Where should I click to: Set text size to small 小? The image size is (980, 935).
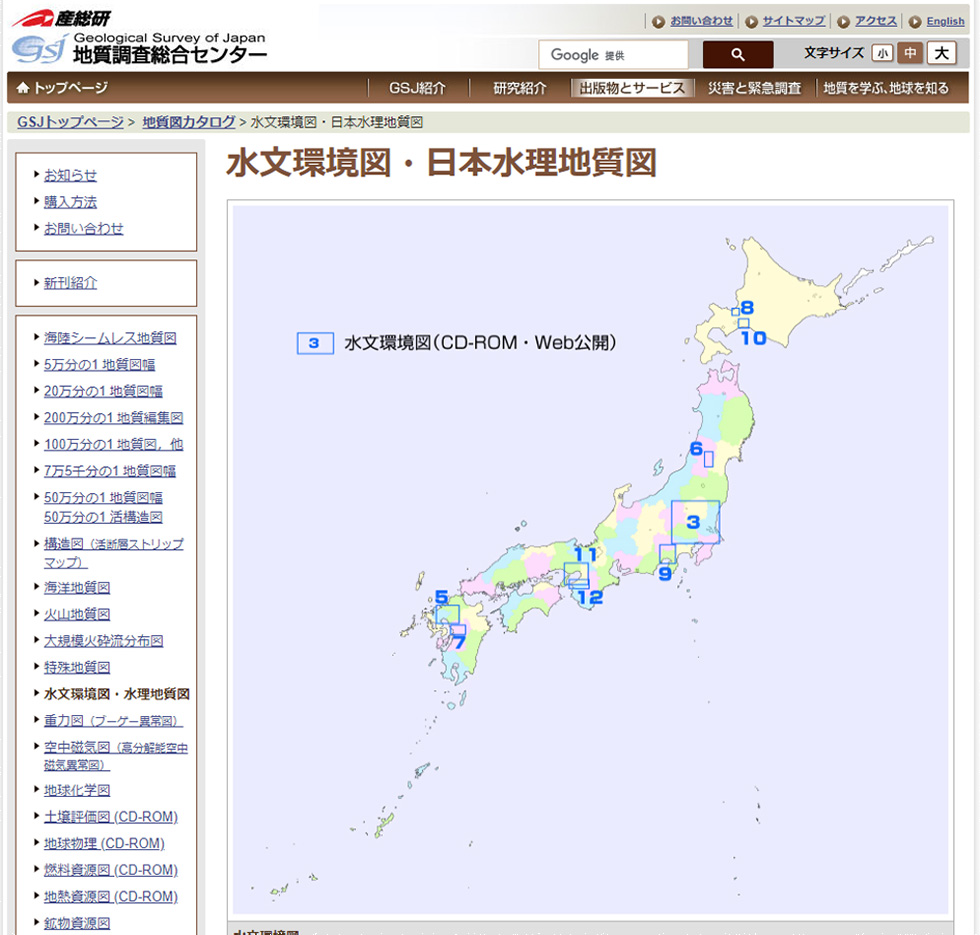[x=882, y=53]
